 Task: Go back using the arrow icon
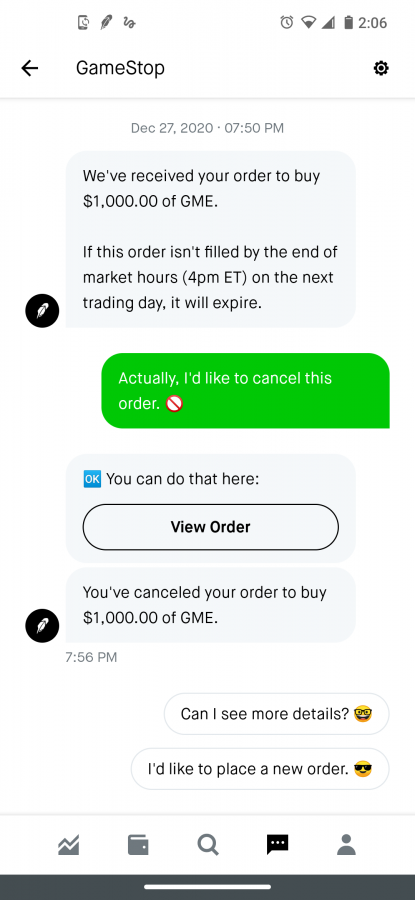[x=29, y=68]
